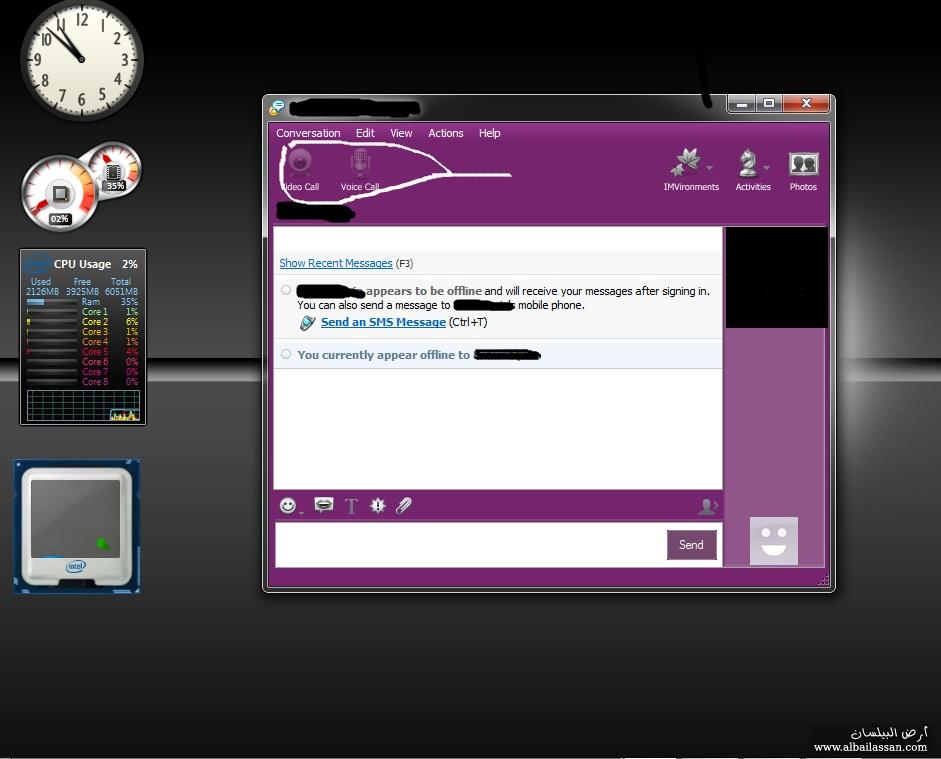Expand the Activities dropdown arrow
This screenshot has height=759, width=941.
[766, 167]
